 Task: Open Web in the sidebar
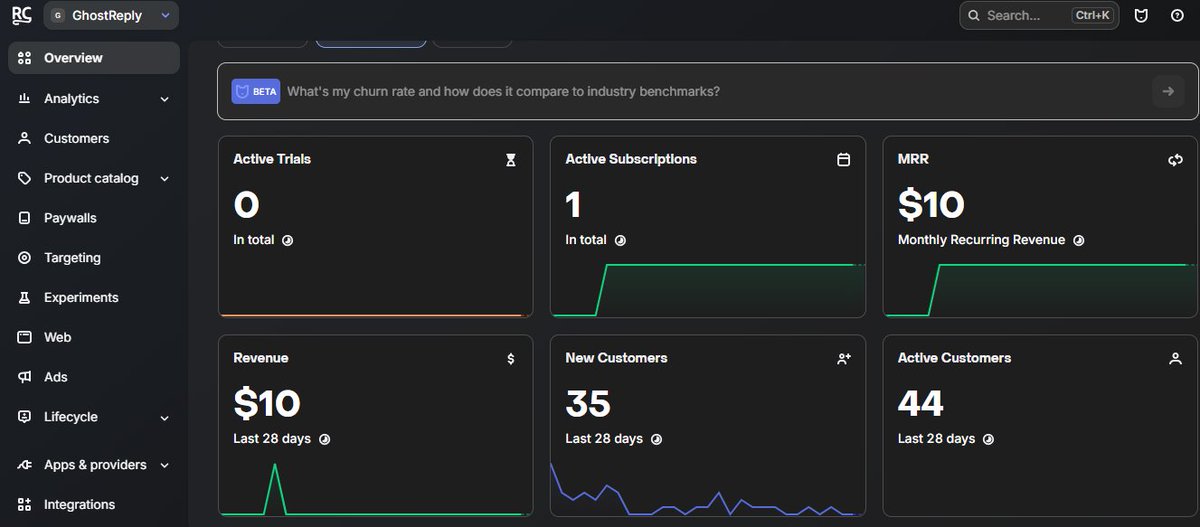pyautogui.click(x=94, y=337)
